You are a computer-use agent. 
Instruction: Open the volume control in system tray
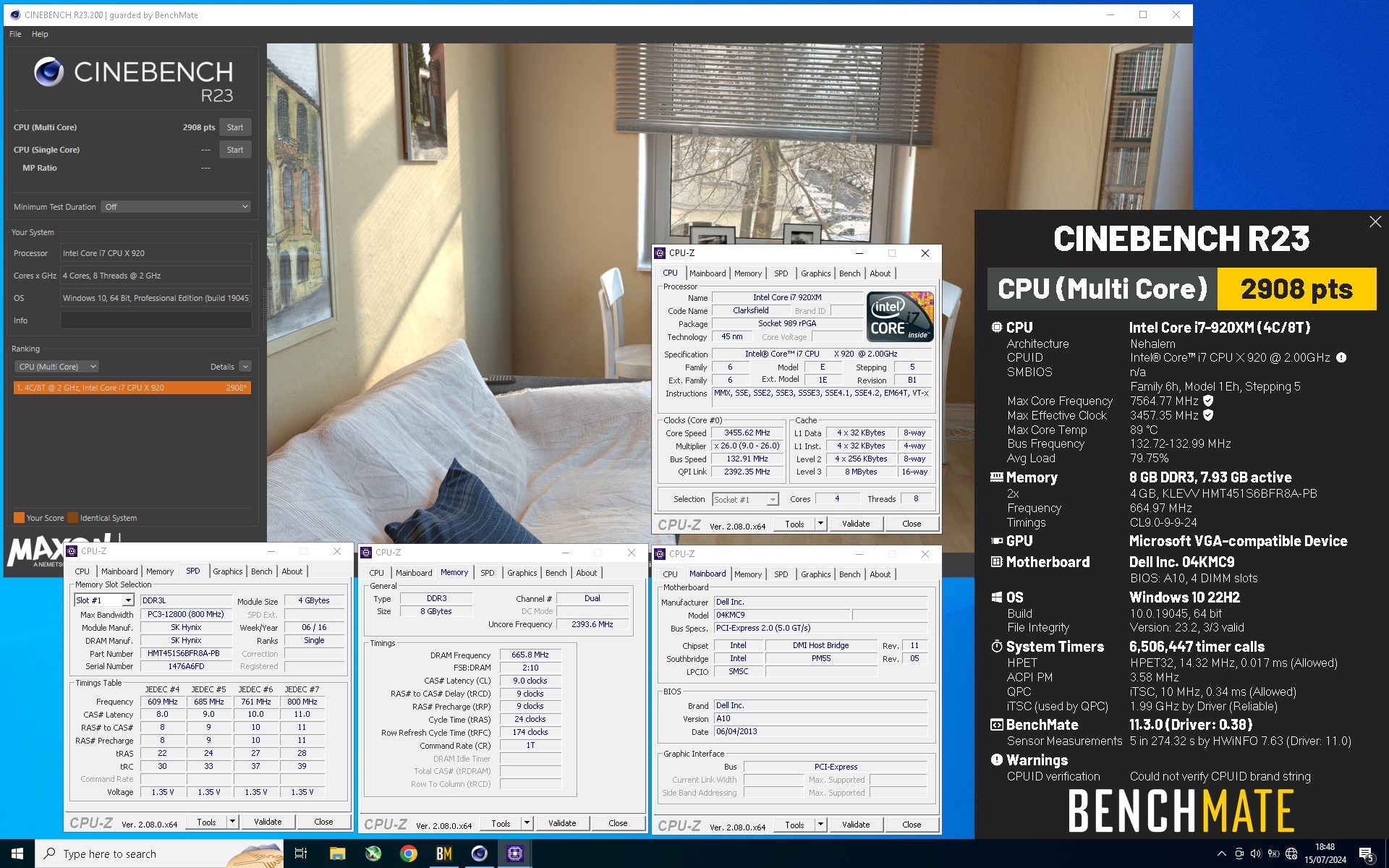click(1256, 854)
